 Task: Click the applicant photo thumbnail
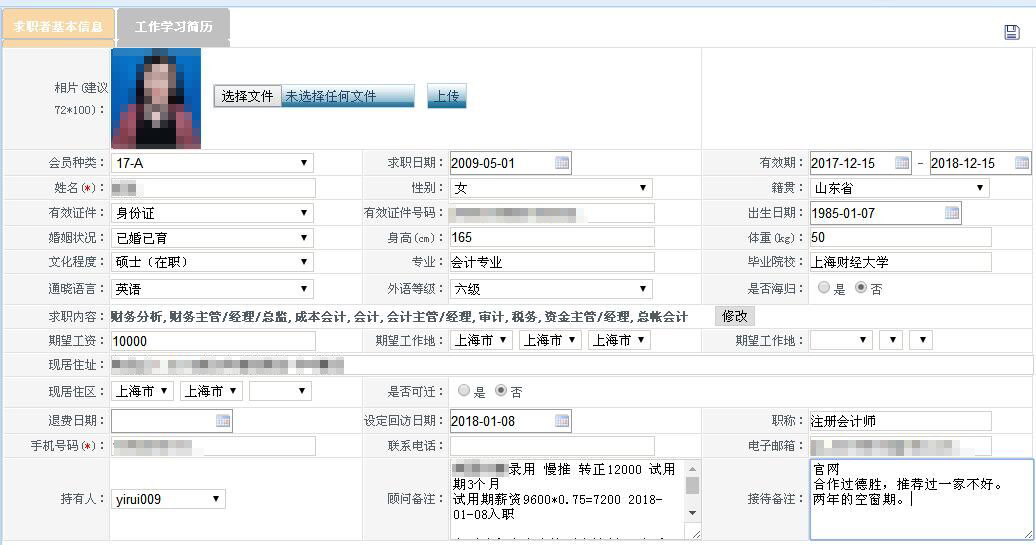[156, 98]
